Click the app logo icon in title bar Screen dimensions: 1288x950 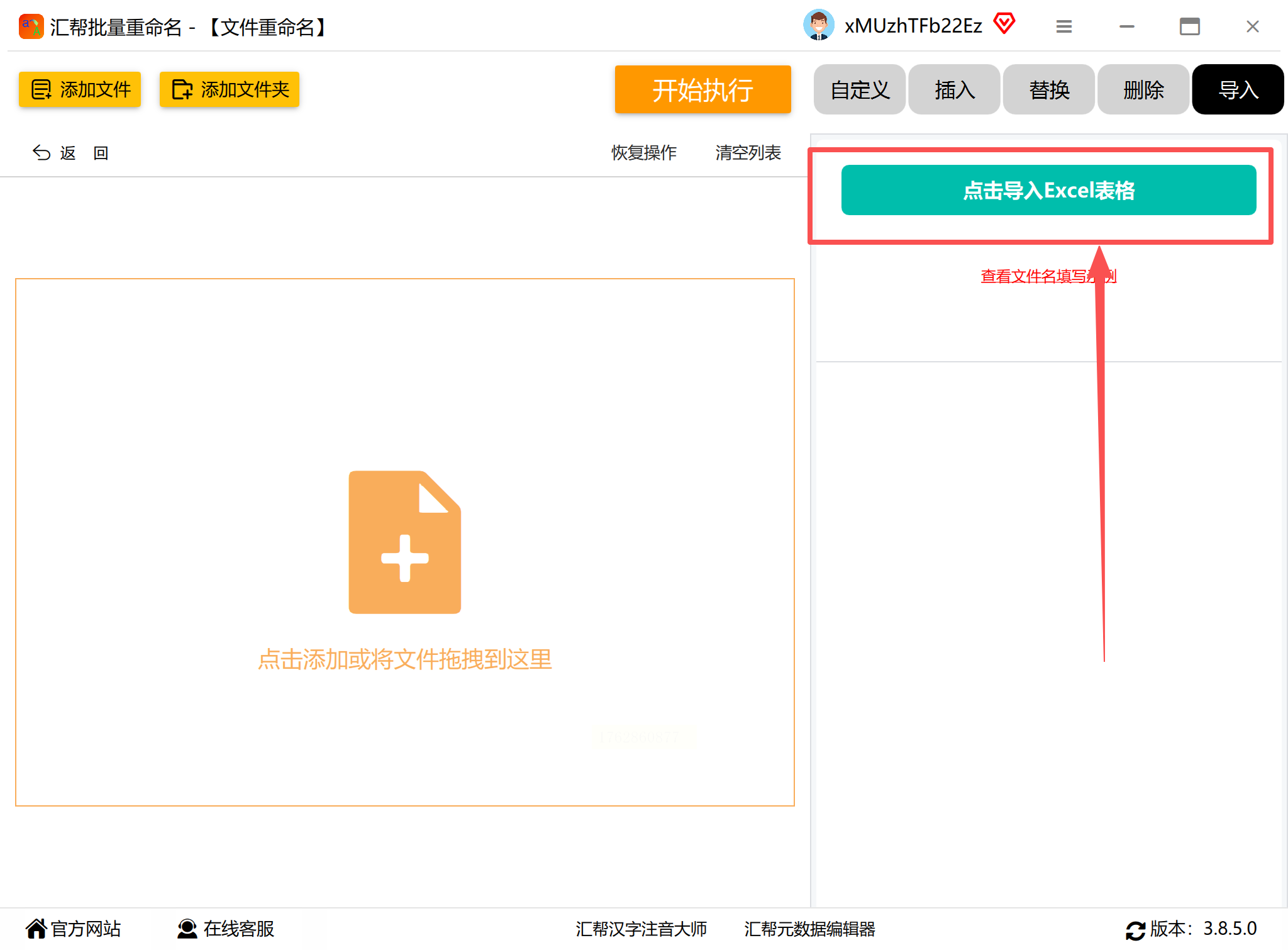(31, 26)
